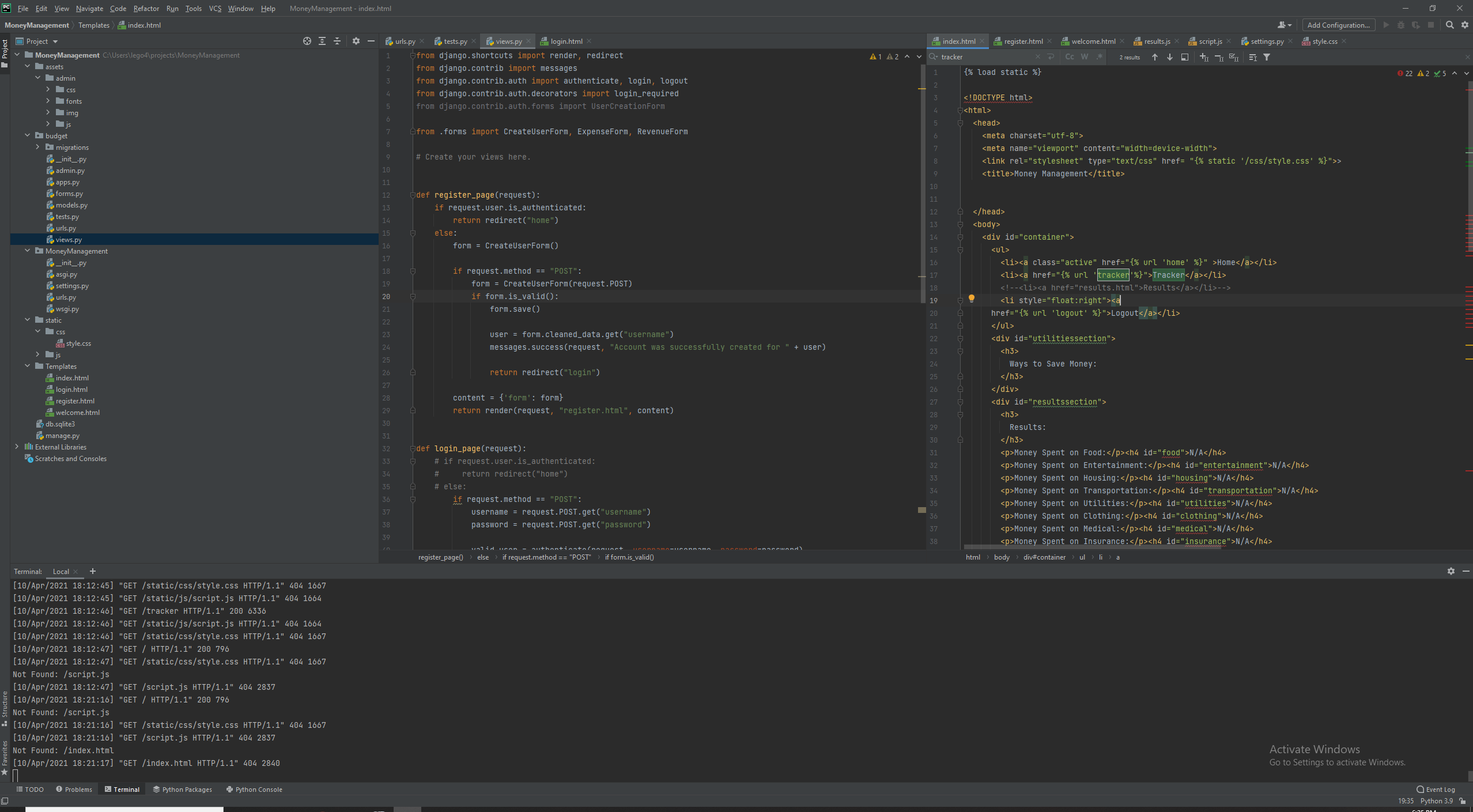Toggle regex option in find bar
The image size is (1473, 812).
coord(1099,57)
